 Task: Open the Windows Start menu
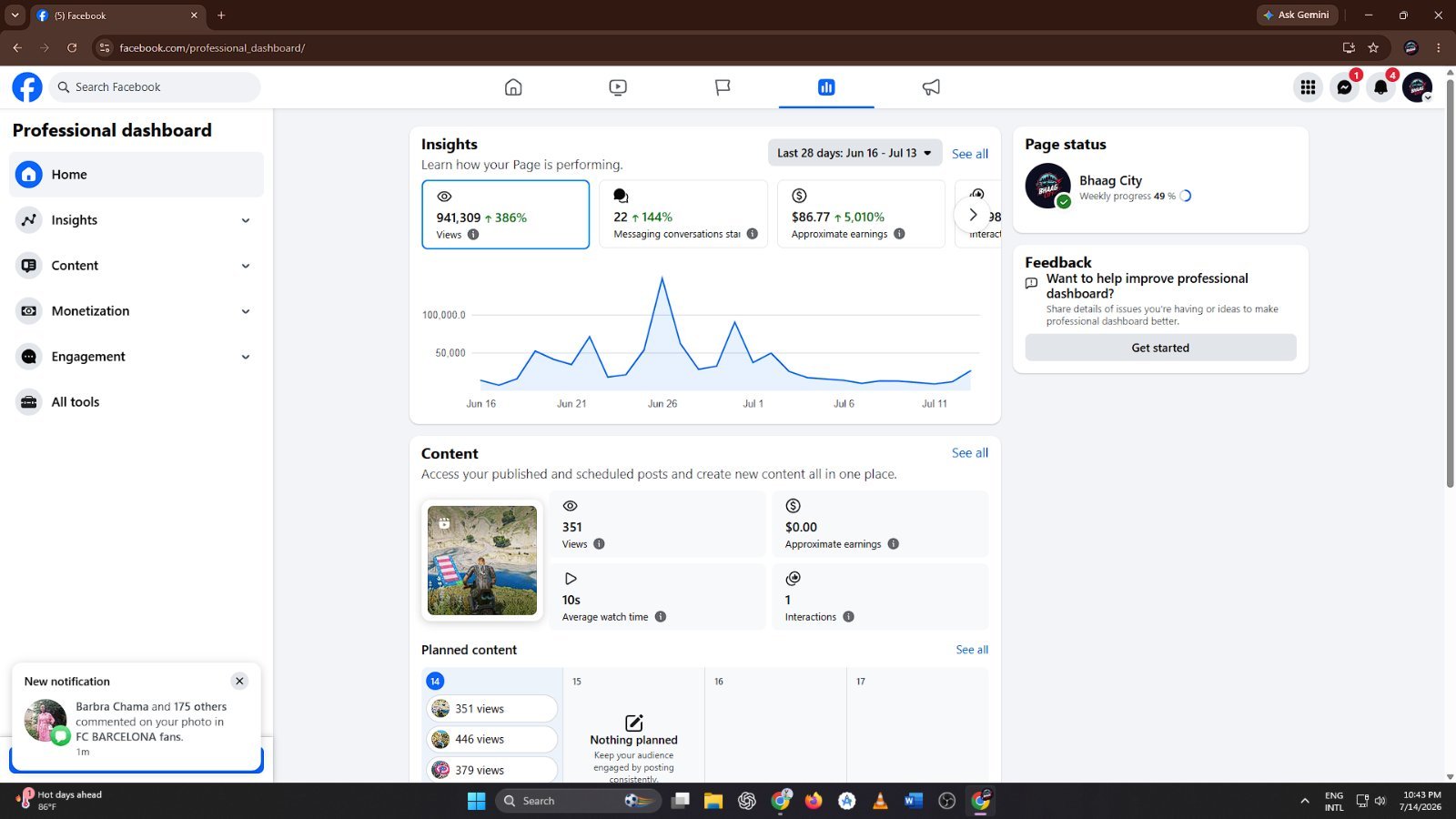pos(476,801)
